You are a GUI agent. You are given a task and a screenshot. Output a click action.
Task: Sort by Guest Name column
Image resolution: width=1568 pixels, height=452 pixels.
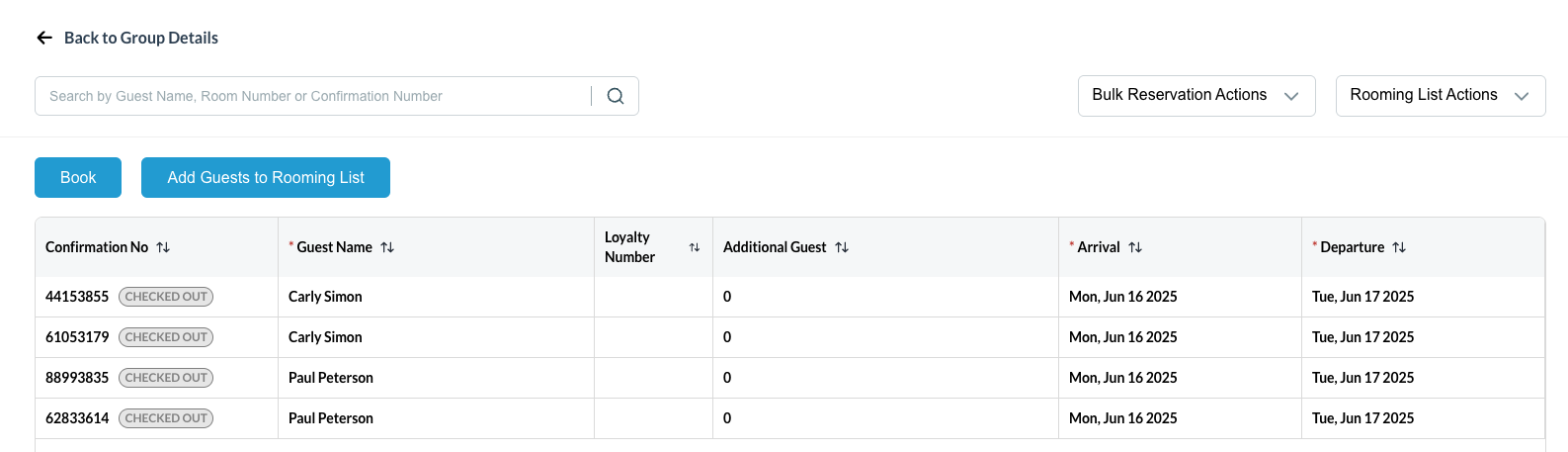[x=387, y=247]
